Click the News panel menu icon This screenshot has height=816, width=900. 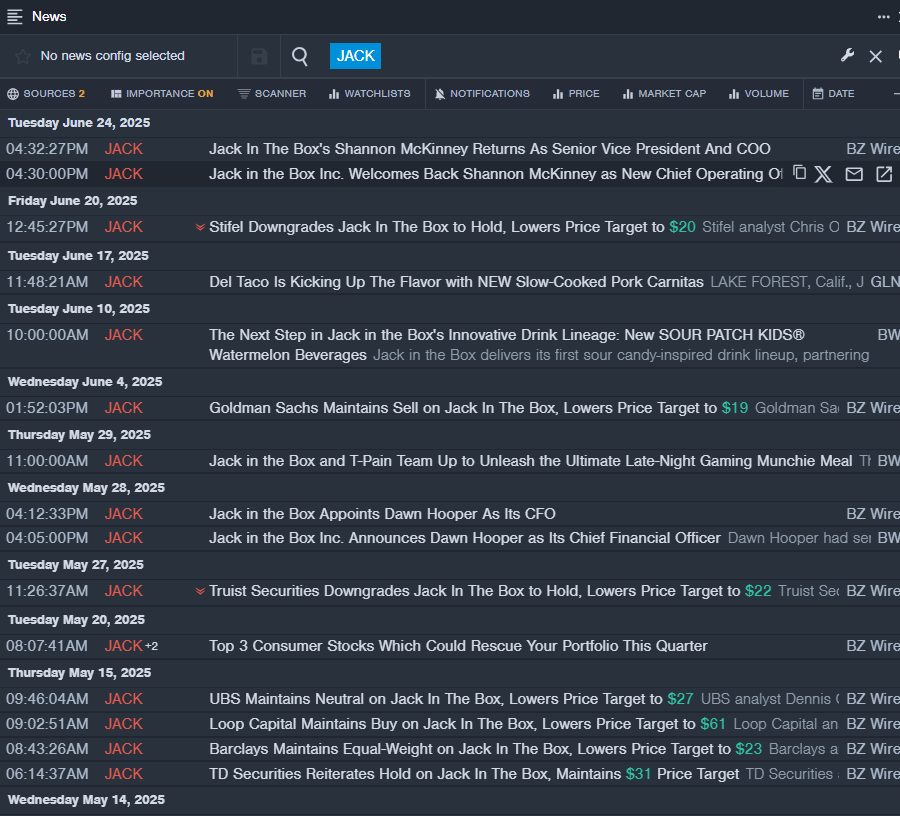14,17
